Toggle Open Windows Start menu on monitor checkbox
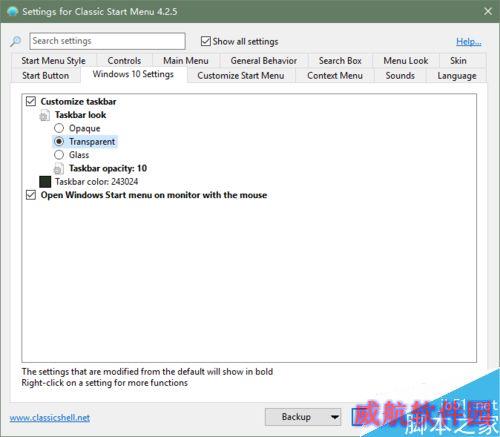The width and height of the screenshot is (500, 437). coord(31,195)
